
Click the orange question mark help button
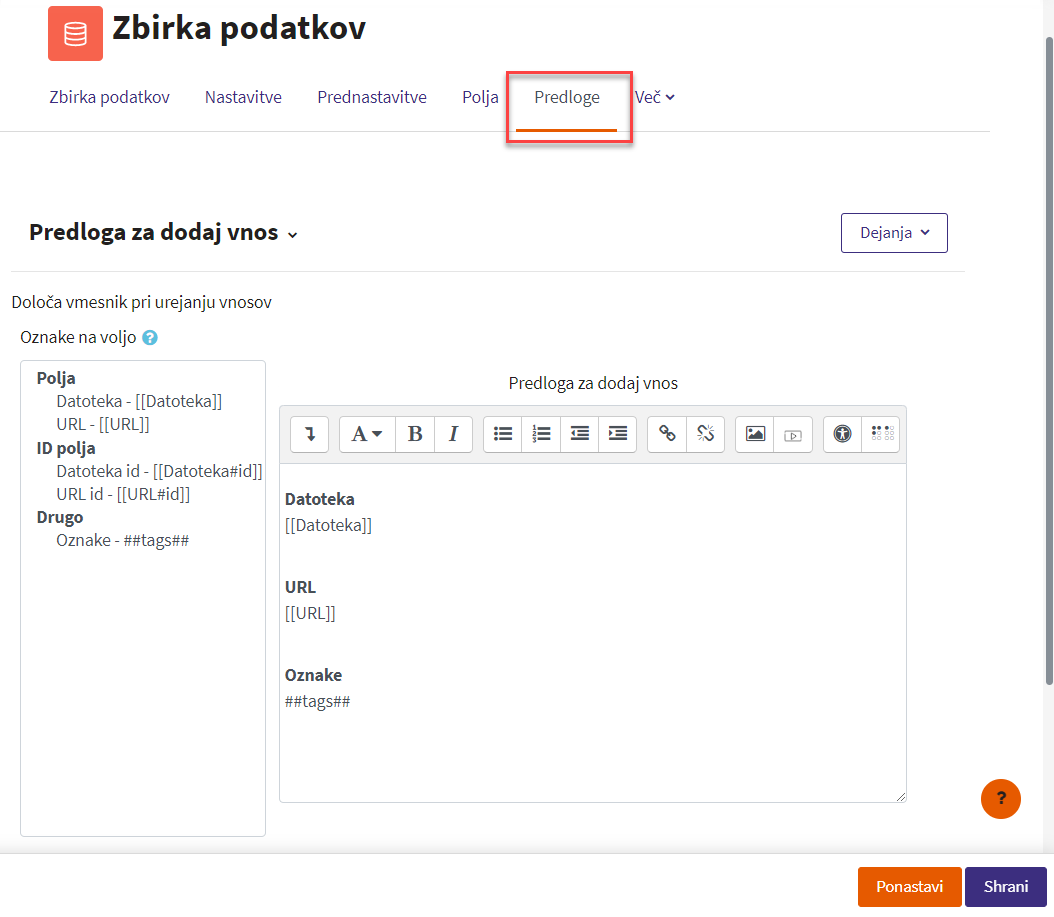(x=1000, y=799)
